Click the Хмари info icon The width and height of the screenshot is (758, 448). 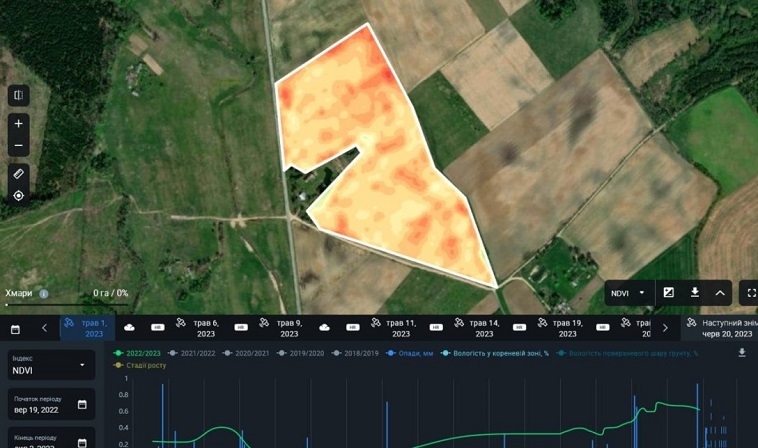44,293
